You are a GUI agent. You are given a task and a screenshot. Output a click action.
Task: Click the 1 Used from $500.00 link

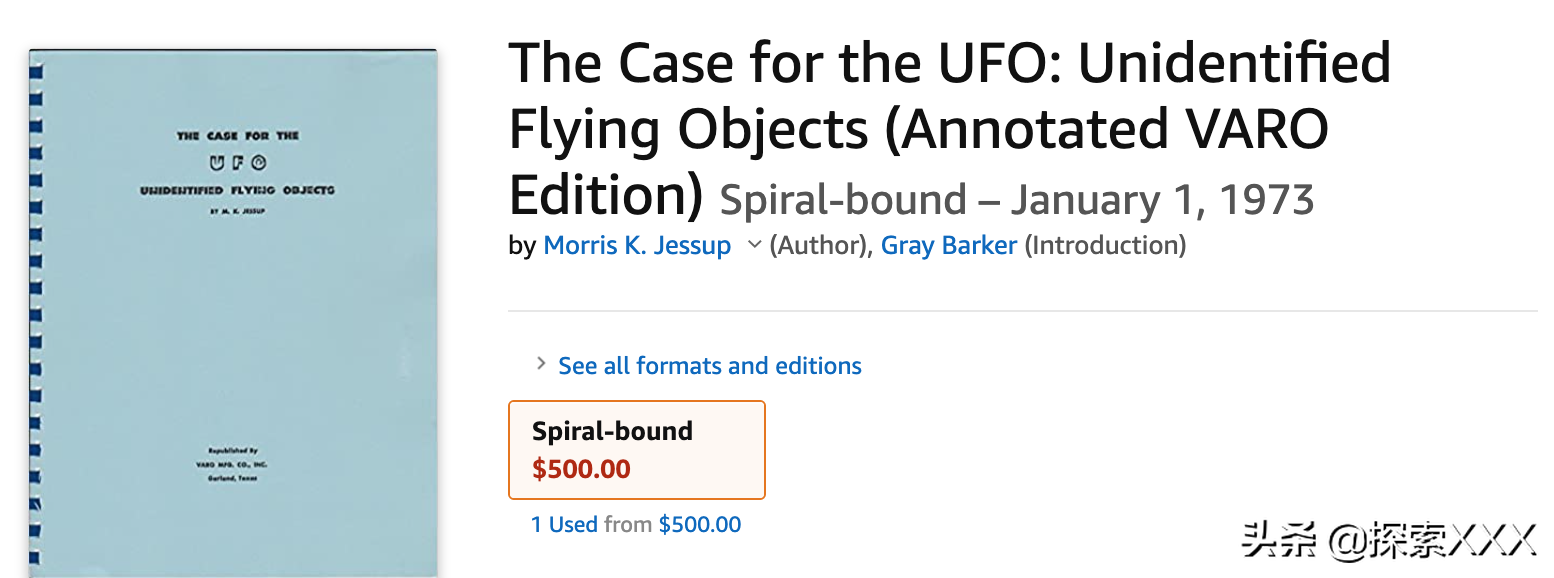click(636, 524)
